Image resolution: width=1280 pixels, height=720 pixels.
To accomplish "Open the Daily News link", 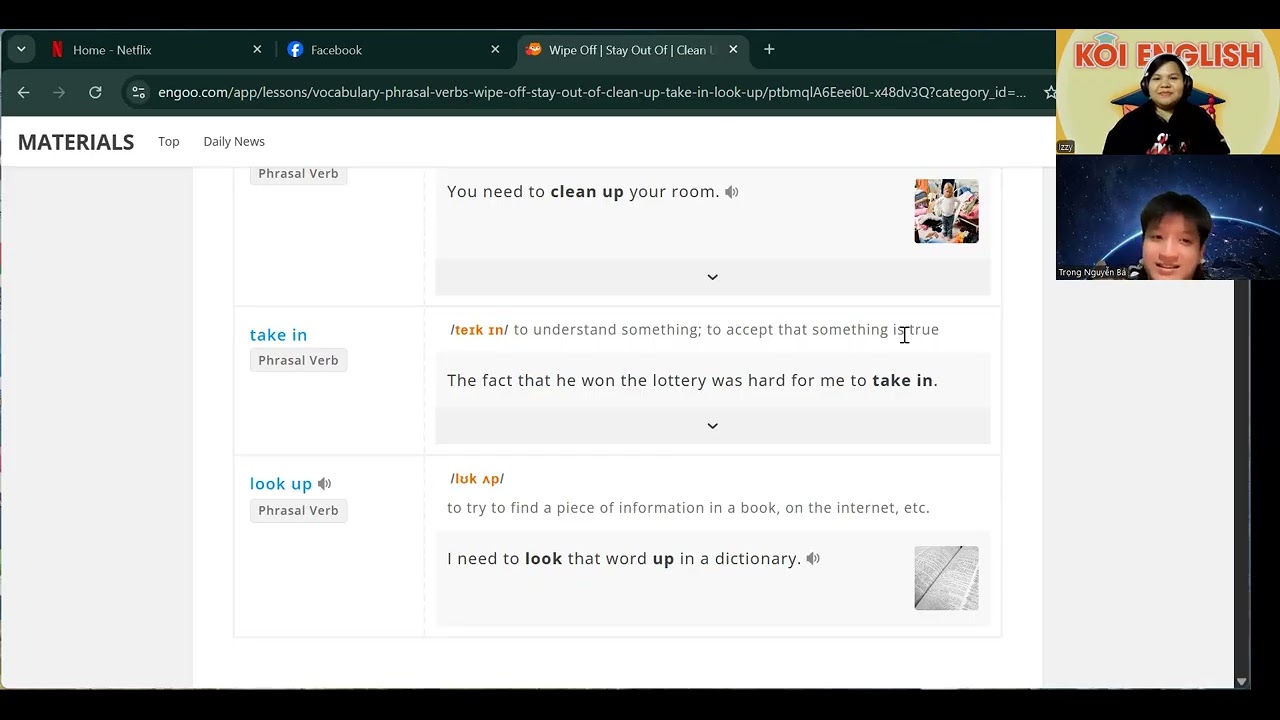I will click(234, 141).
